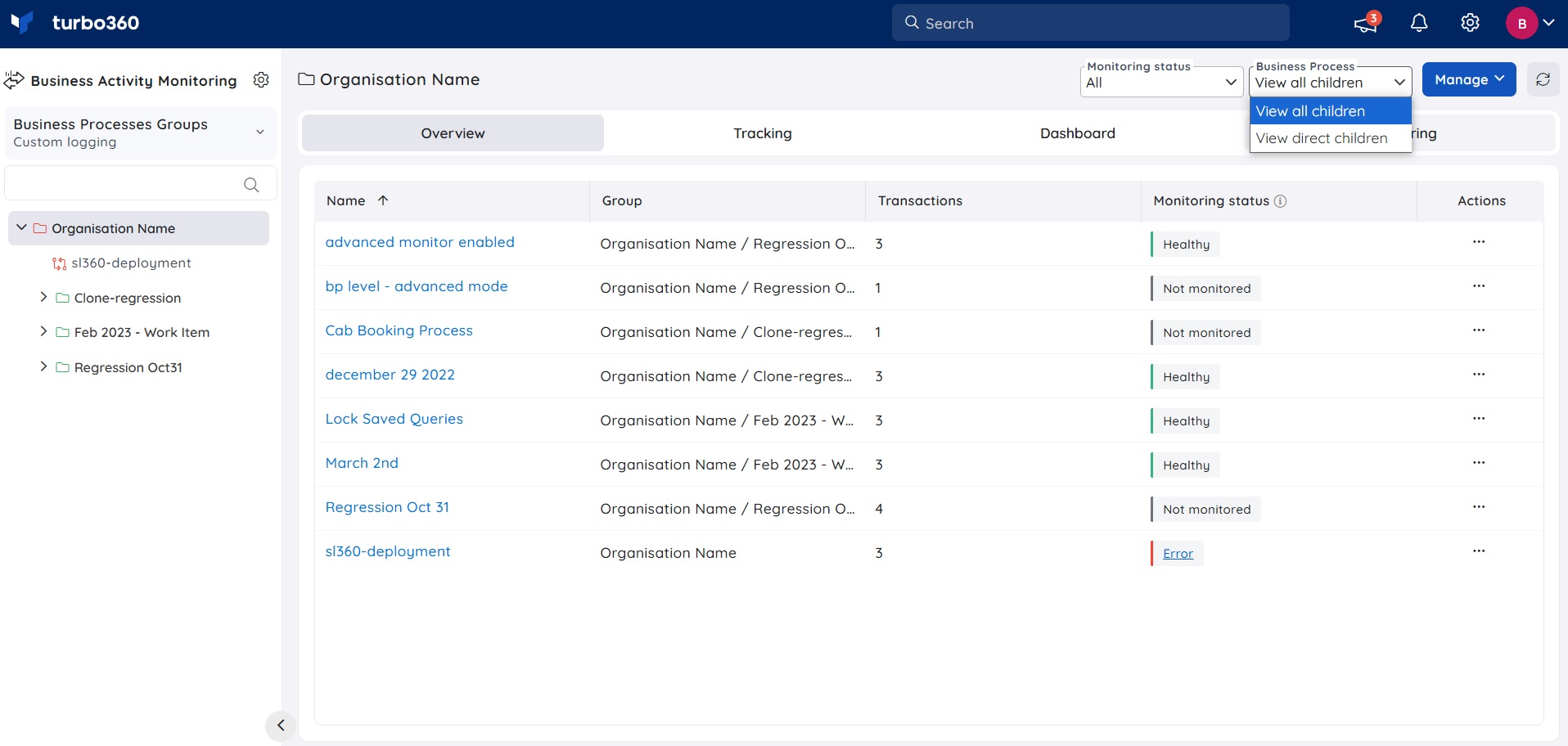Click Not monitored status of Cab Booking Process
This screenshot has width=1568, height=746.
tap(1206, 333)
